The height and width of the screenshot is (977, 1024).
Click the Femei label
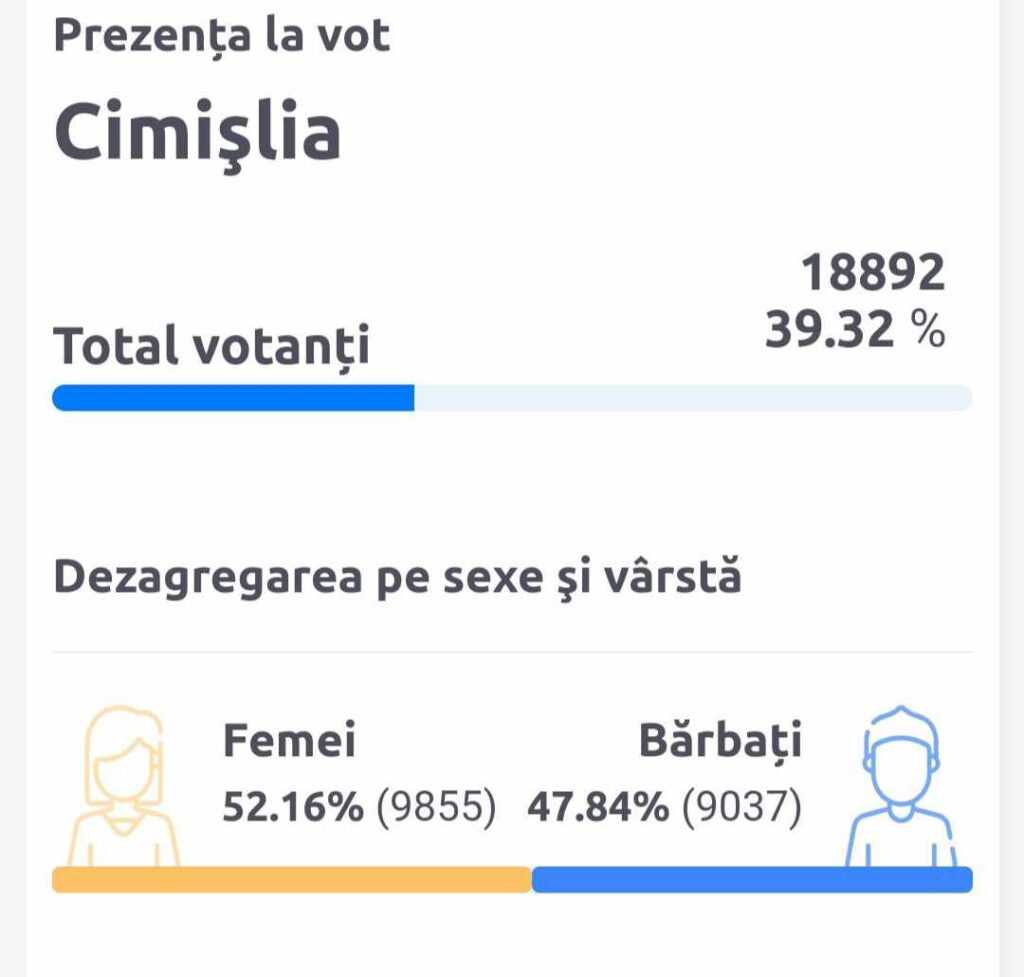289,740
